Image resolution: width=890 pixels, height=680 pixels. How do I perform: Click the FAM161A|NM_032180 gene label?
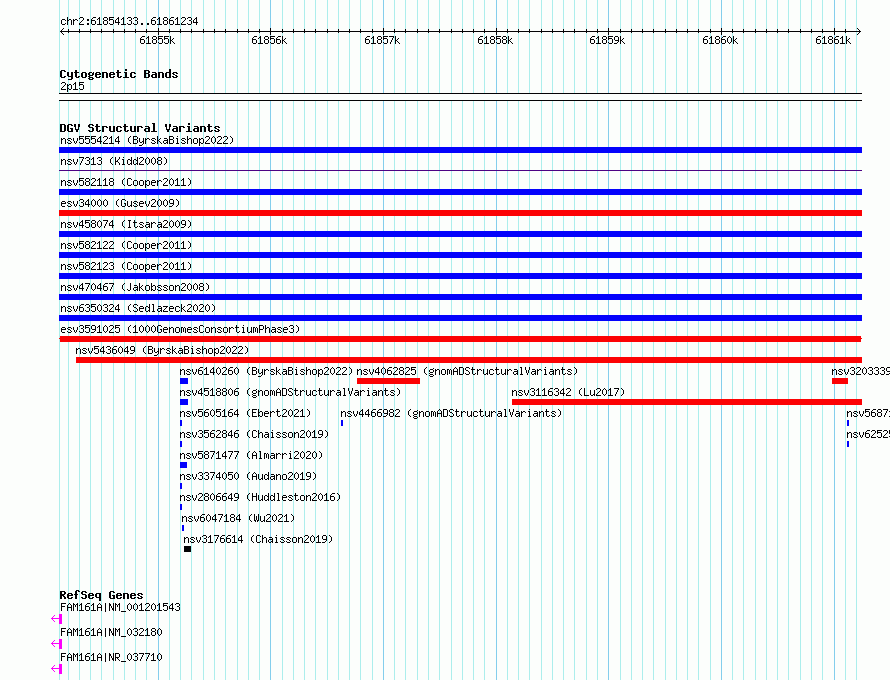[x=111, y=632]
